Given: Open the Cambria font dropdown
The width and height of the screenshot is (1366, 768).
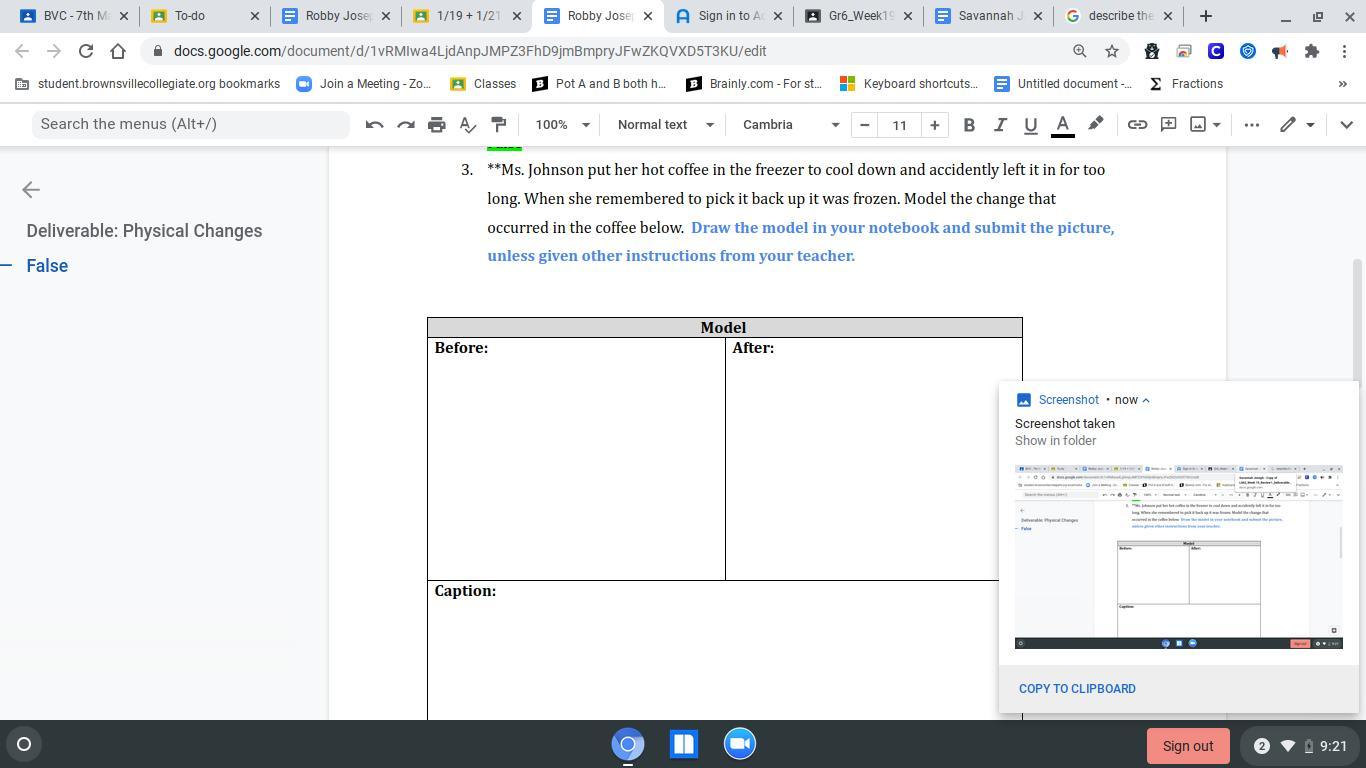Looking at the screenshot, I should [790, 125].
